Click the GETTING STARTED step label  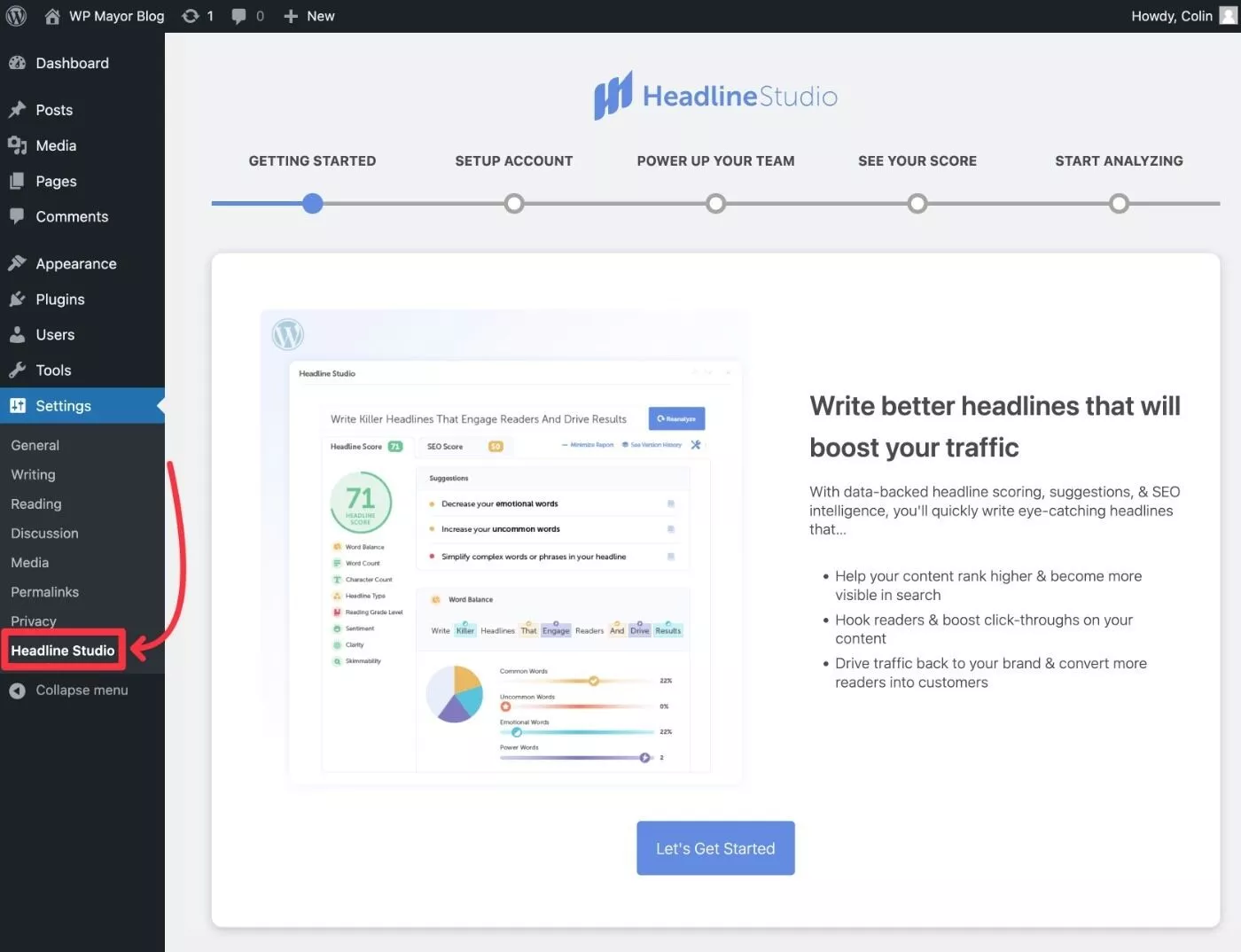[312, 160]
